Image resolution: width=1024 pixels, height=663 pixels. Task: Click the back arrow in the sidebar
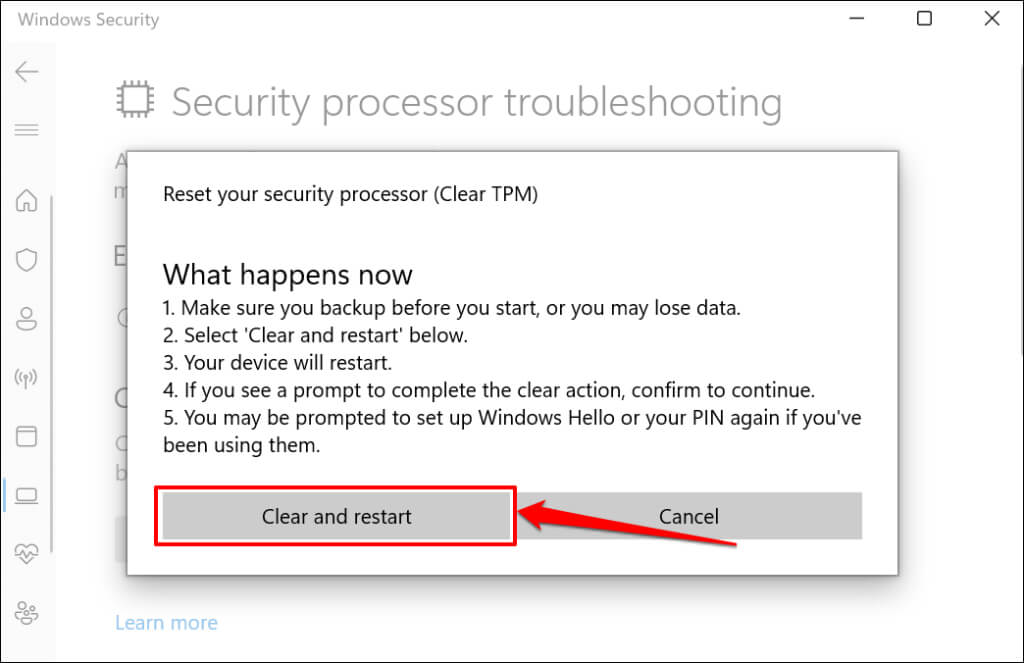26,71
